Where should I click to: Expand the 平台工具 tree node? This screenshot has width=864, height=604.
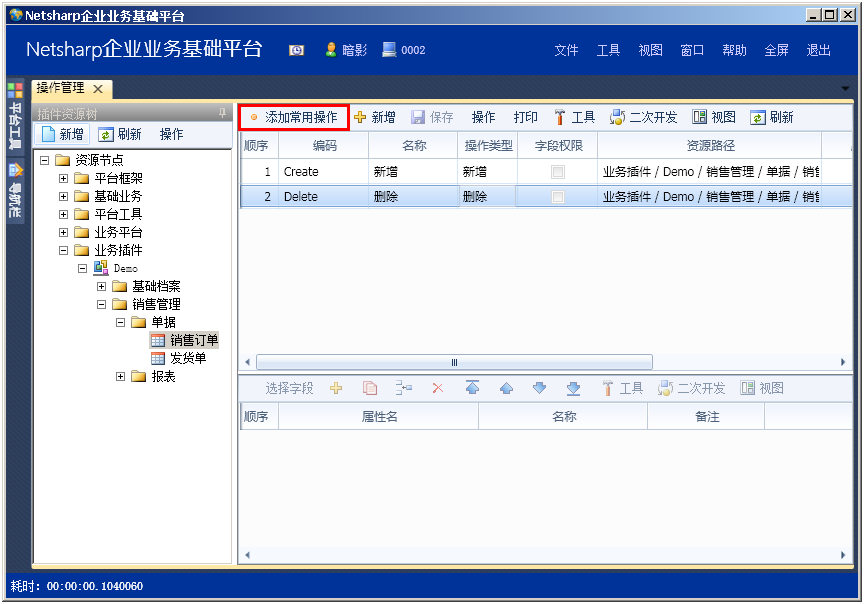coord(63,214)
